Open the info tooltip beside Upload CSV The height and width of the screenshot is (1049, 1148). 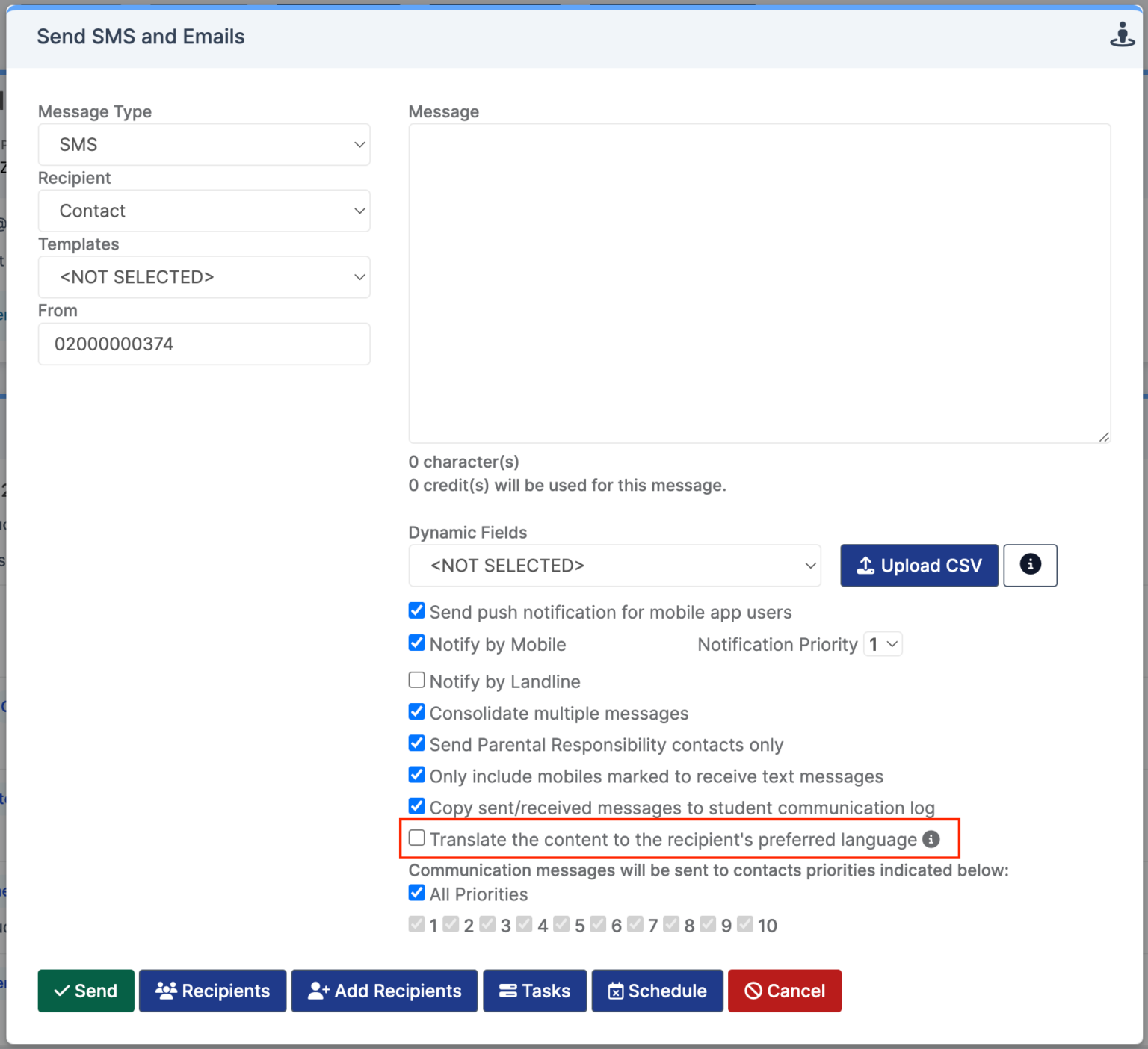coord(1030,566)
